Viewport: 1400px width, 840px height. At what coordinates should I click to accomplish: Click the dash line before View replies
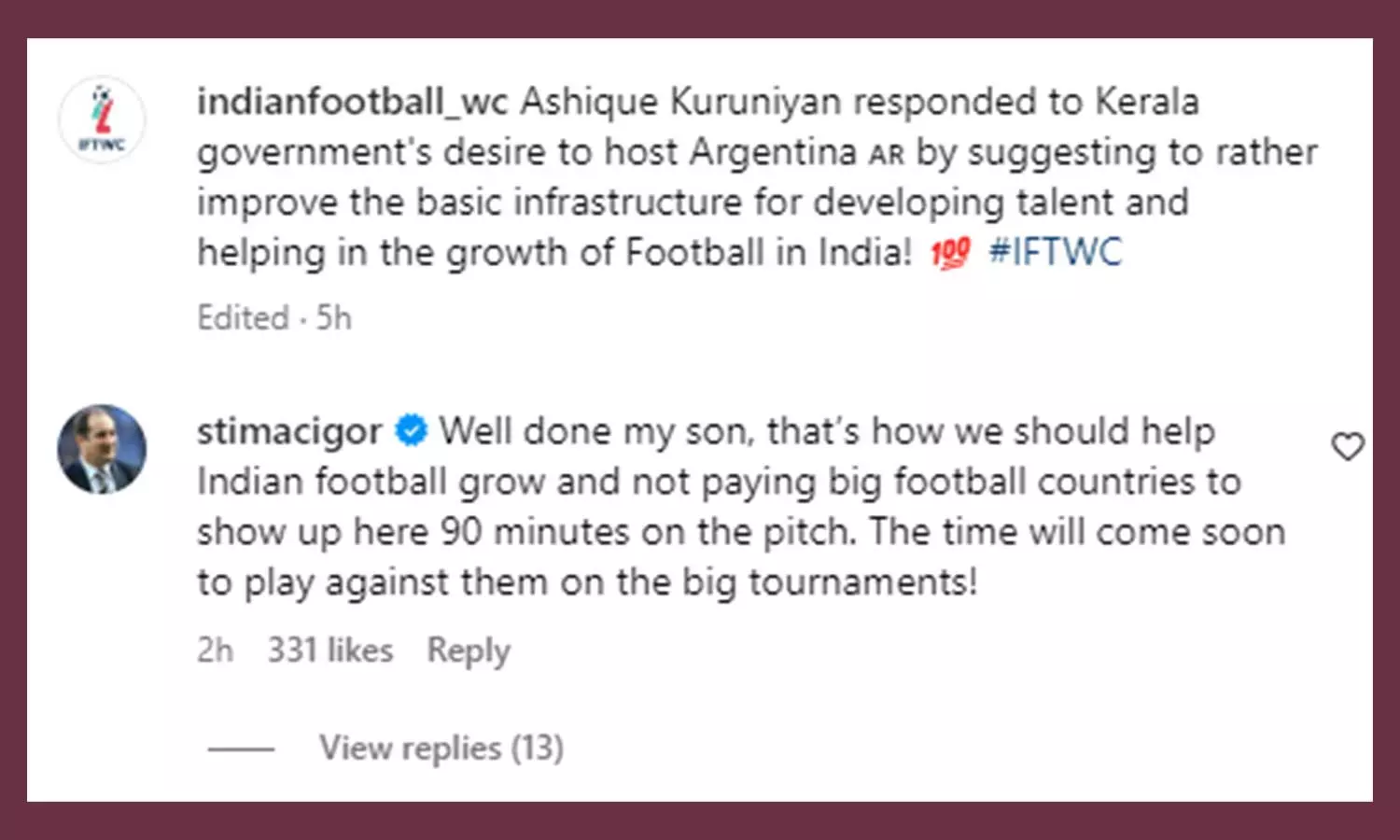click(x=241, y=749)
